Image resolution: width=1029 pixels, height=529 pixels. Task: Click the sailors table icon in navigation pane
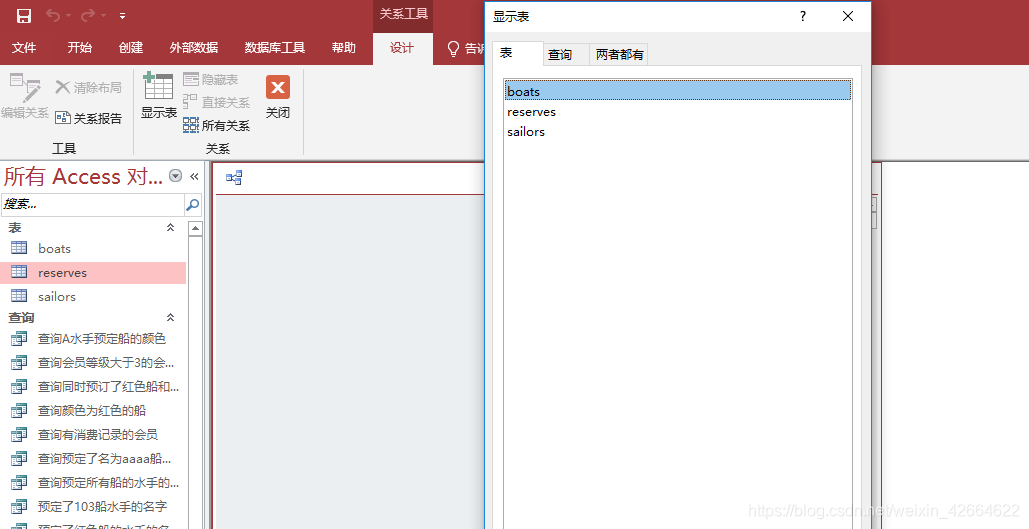pyautogui.click(x=19, y=295)
